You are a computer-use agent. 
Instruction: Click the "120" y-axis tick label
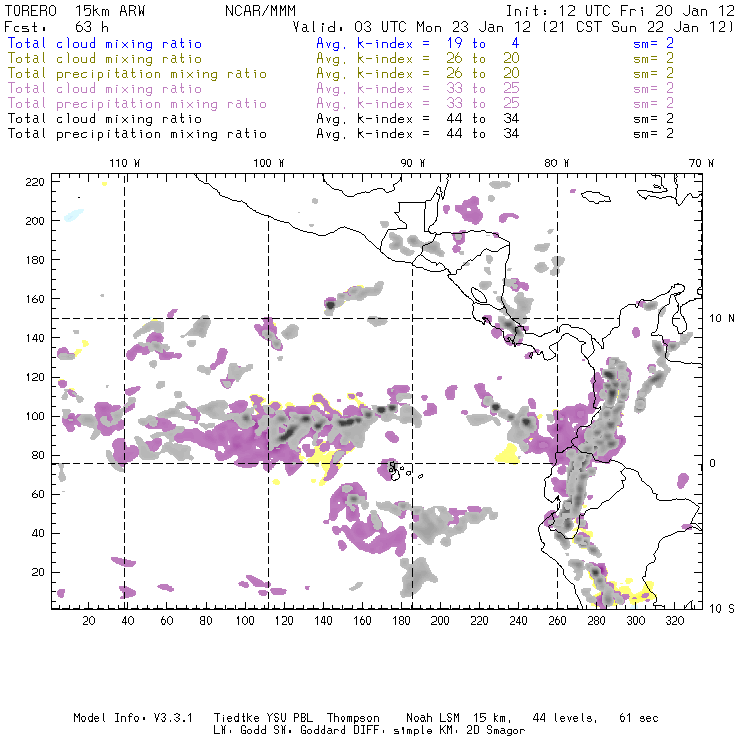(35, 377)
